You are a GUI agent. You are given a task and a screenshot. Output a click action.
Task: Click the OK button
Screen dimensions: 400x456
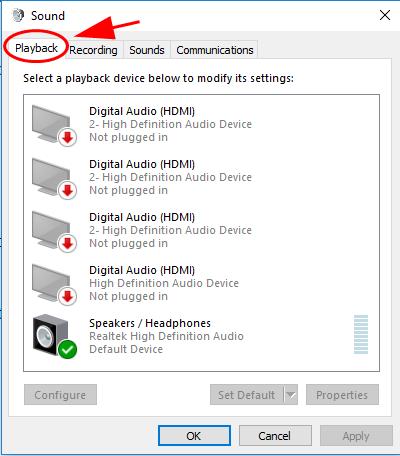[194, 436]
